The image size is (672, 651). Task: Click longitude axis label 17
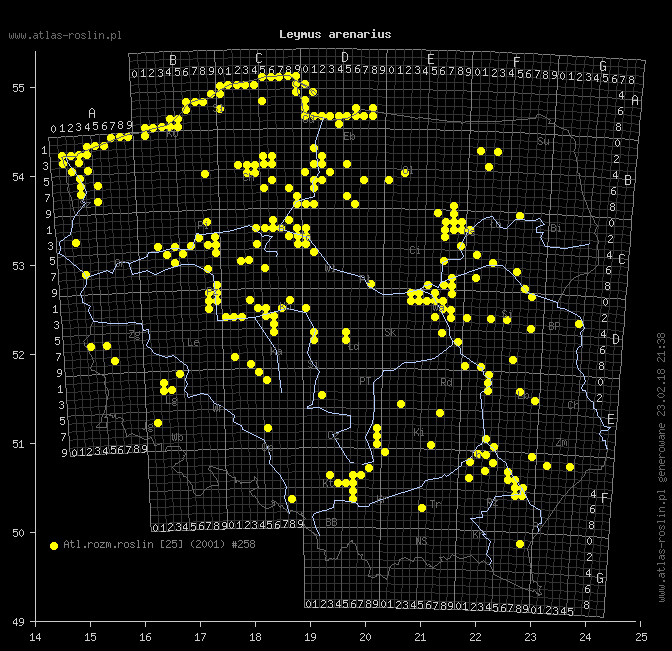pyautogui.click(x=200, y=637)
